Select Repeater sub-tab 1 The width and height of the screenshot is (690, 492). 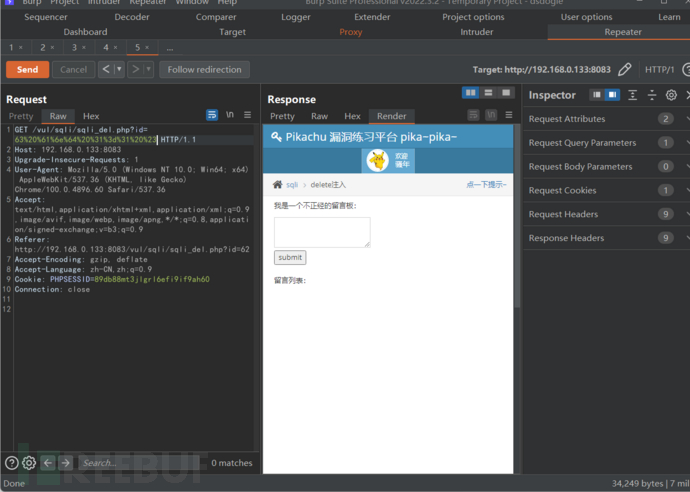pyautogui.click(x=11, y=48)
